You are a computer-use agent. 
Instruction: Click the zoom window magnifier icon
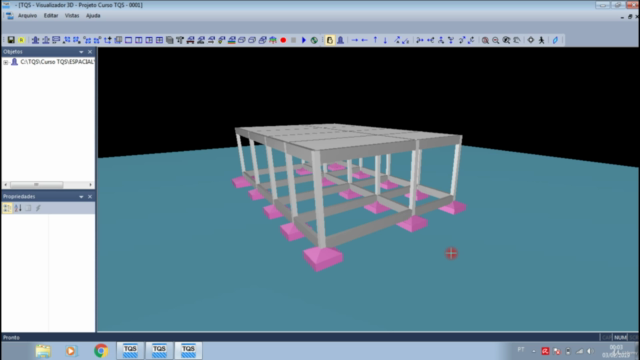click(506, 40)
